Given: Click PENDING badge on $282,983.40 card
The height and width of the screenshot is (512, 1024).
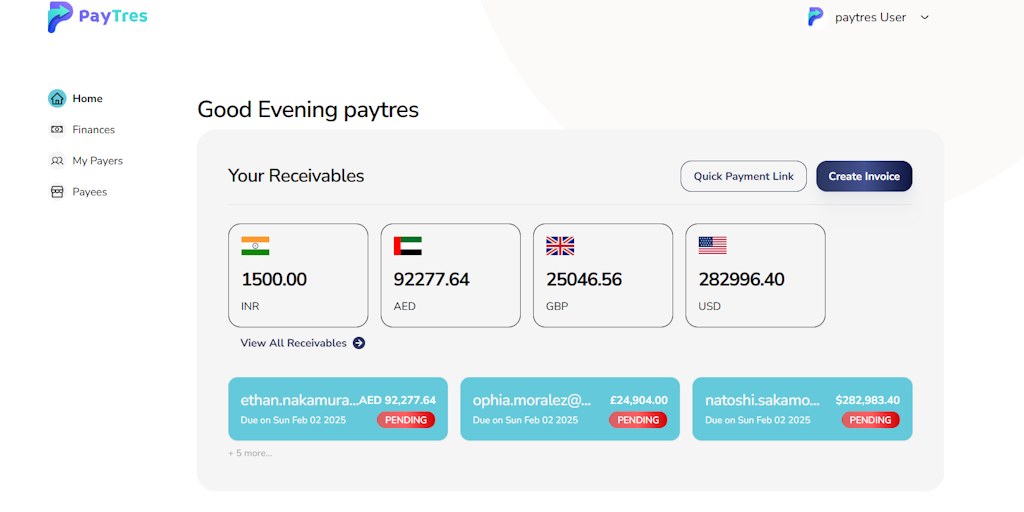Looking at the screenshot, I should pyautogui.click(x=871, y=420).
